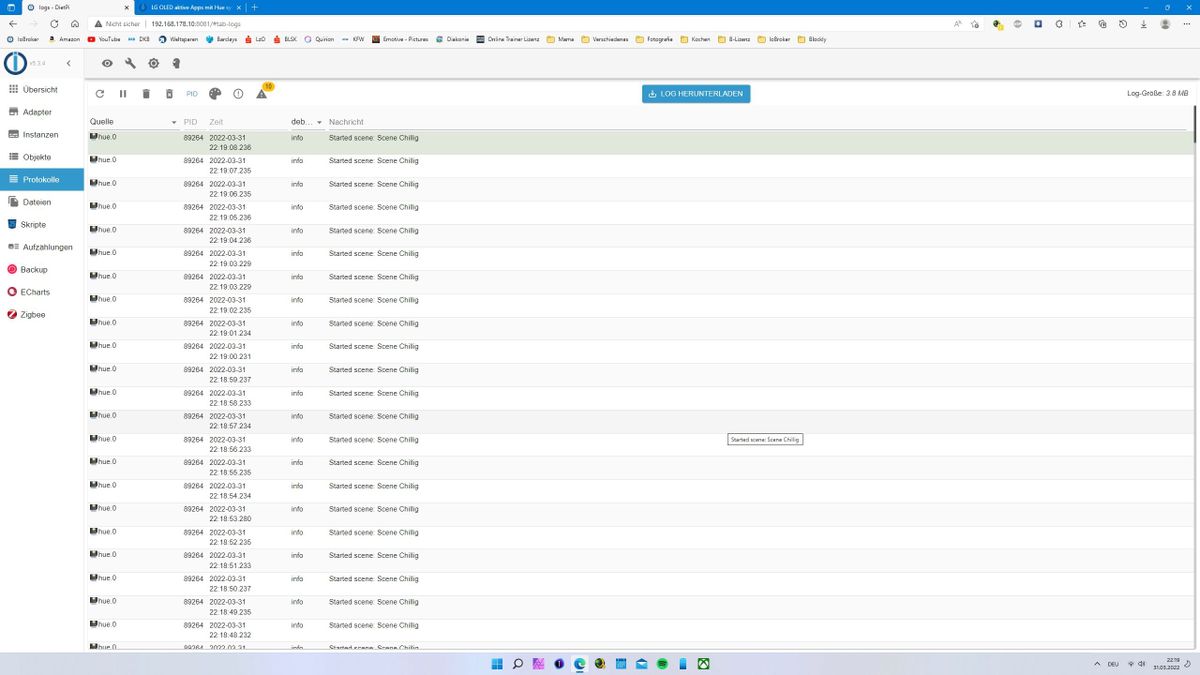The width and height of the screenshot is (1200, 675).
Task: Go to browser home page
Action: pos(75,23)
